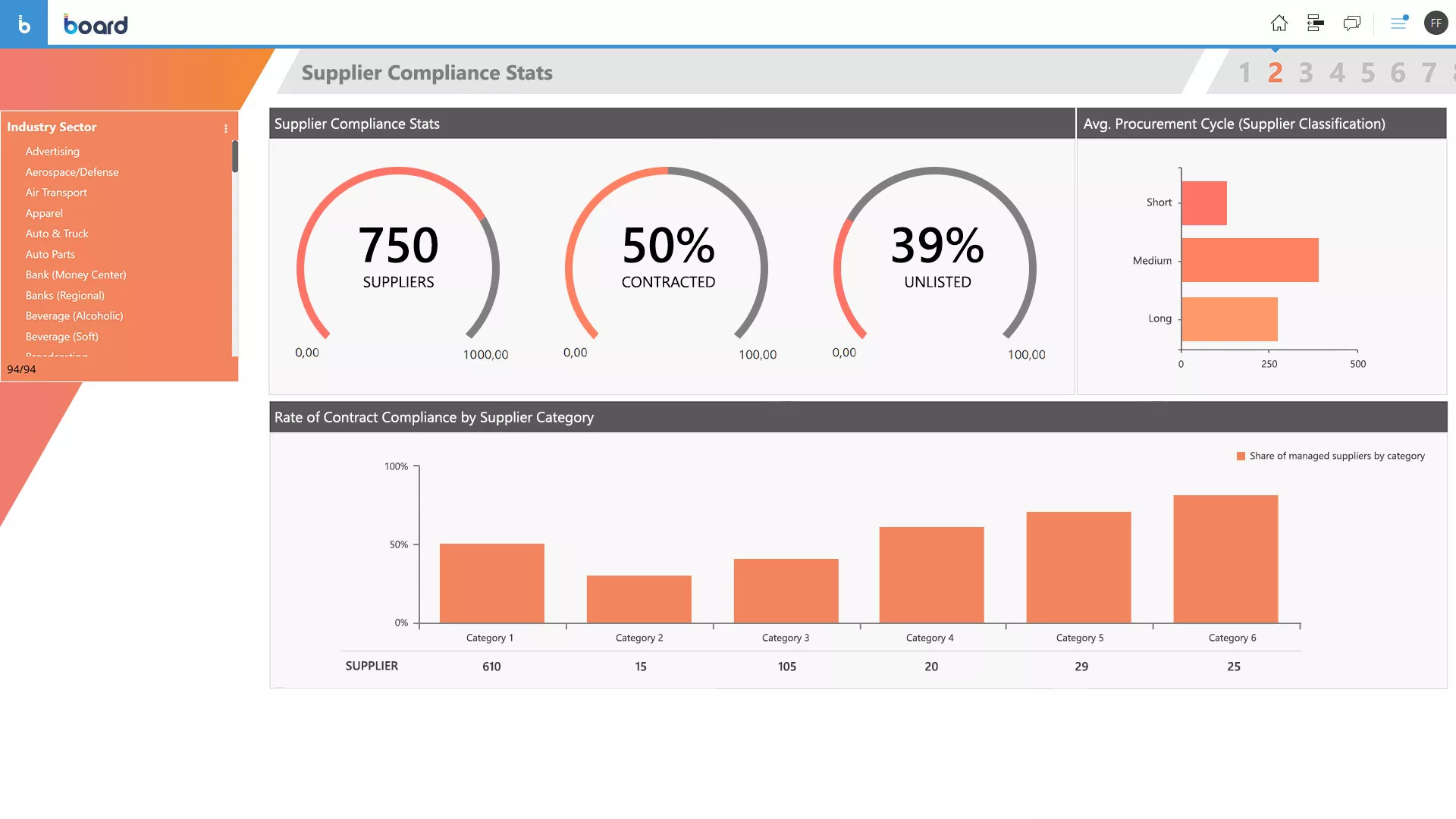Image resolution: width=1456 pixels, height=819 pixels.
Task: Toggle 'Share of managed suppliers' legend entry
Action: pyautogui.click(x=1330, y=456)
